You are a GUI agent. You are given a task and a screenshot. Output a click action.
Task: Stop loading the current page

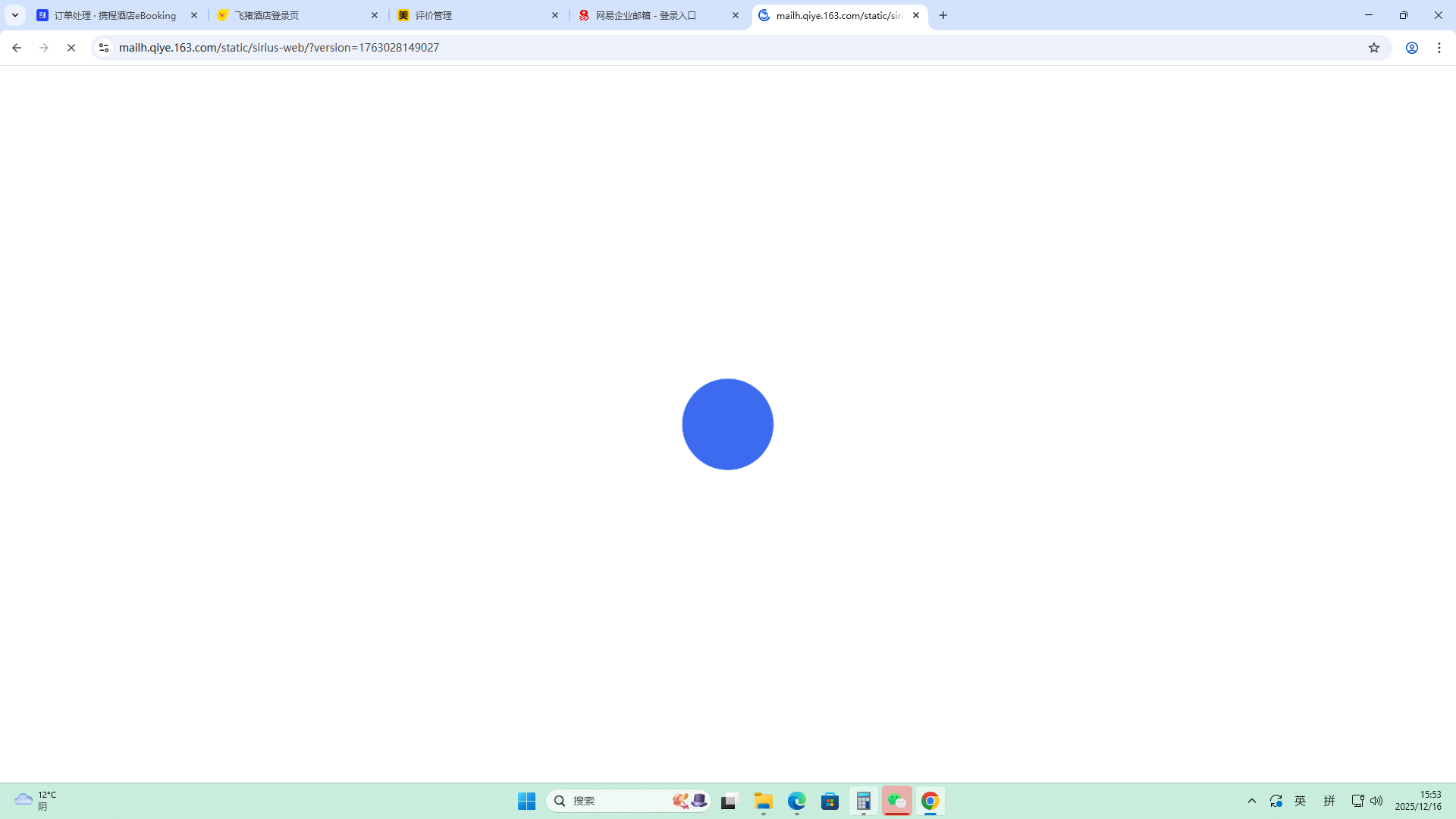[x=71, y=48]
